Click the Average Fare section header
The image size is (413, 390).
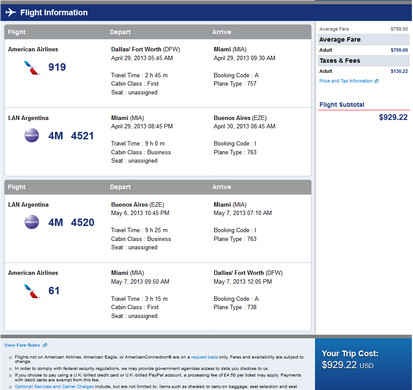364,40
